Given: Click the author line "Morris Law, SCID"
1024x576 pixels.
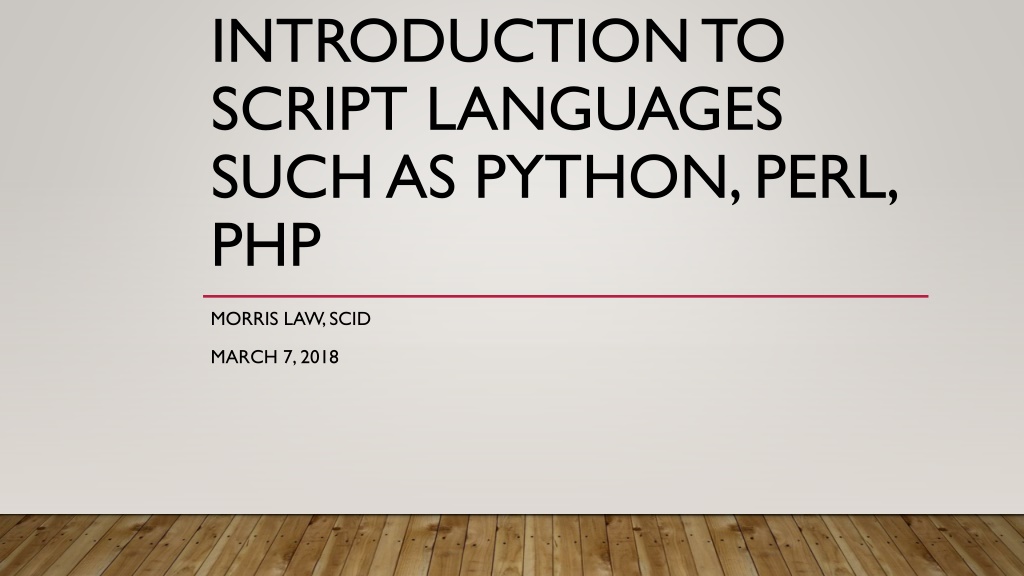Looking at the screenshot, I should click(x=291, y=319).
